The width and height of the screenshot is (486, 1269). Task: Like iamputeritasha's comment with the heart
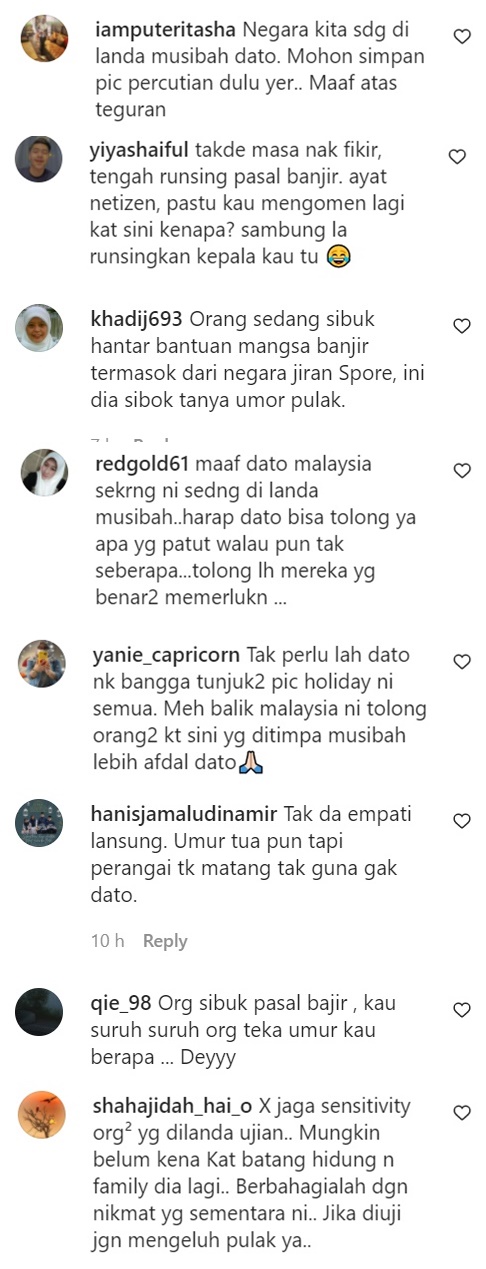462,36
